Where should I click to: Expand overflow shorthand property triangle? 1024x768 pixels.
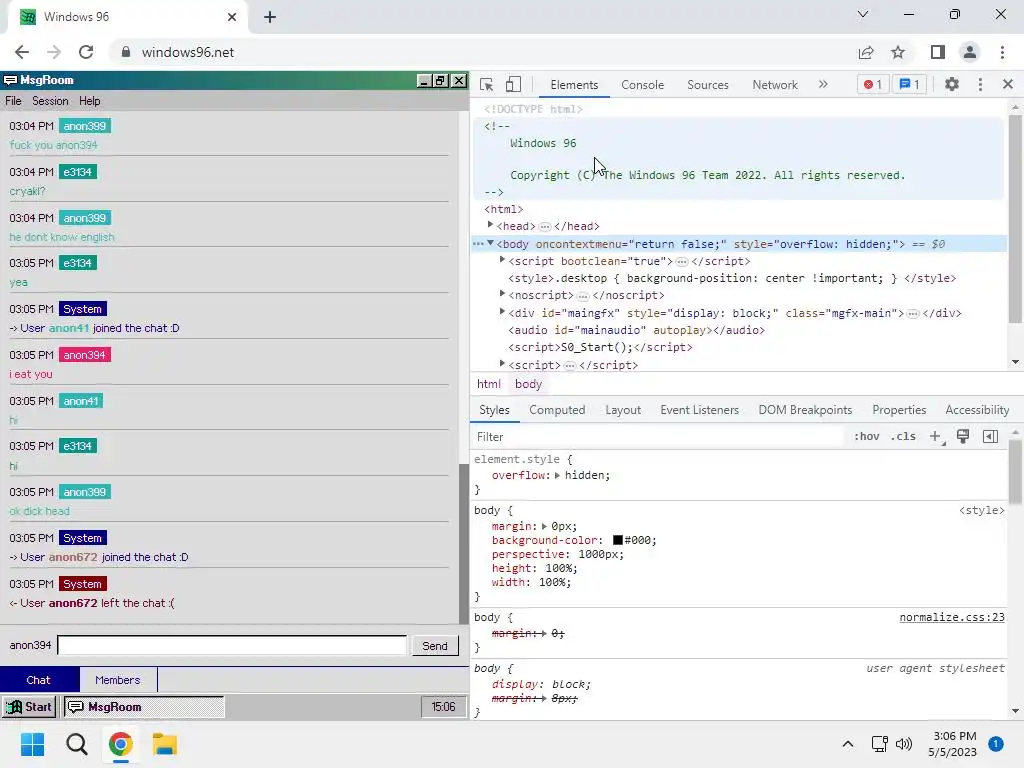[x=557, y=475]
